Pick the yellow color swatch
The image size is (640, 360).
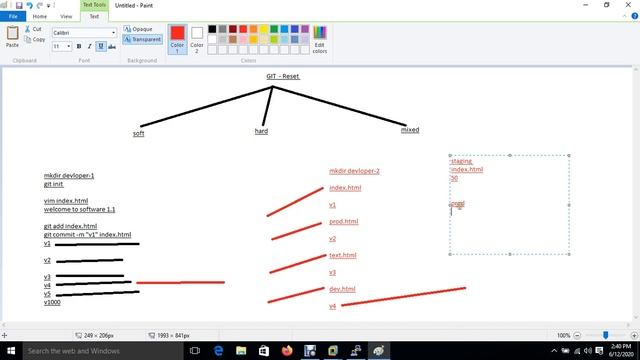(x=264, y=29)
